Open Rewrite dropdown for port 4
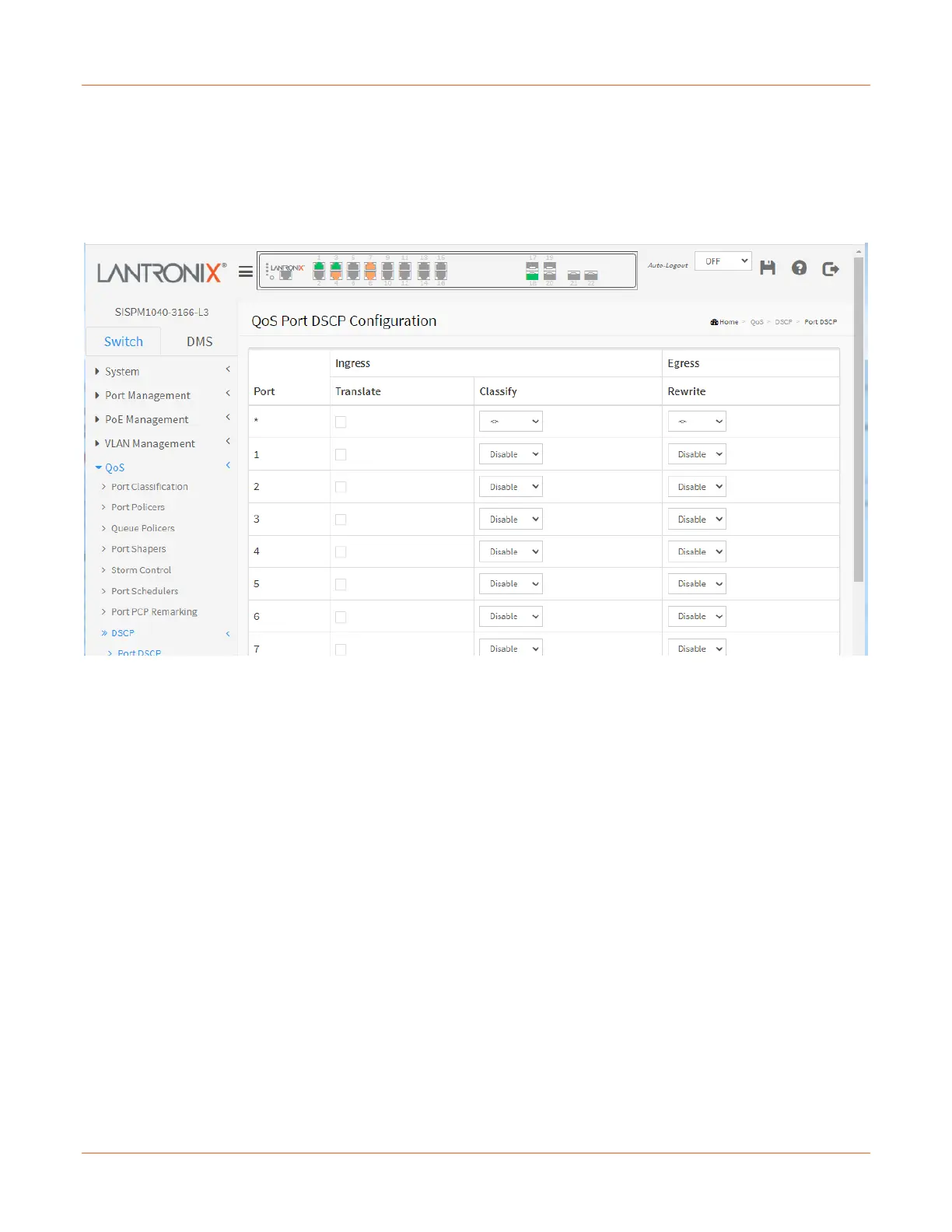 pos(697,551)
